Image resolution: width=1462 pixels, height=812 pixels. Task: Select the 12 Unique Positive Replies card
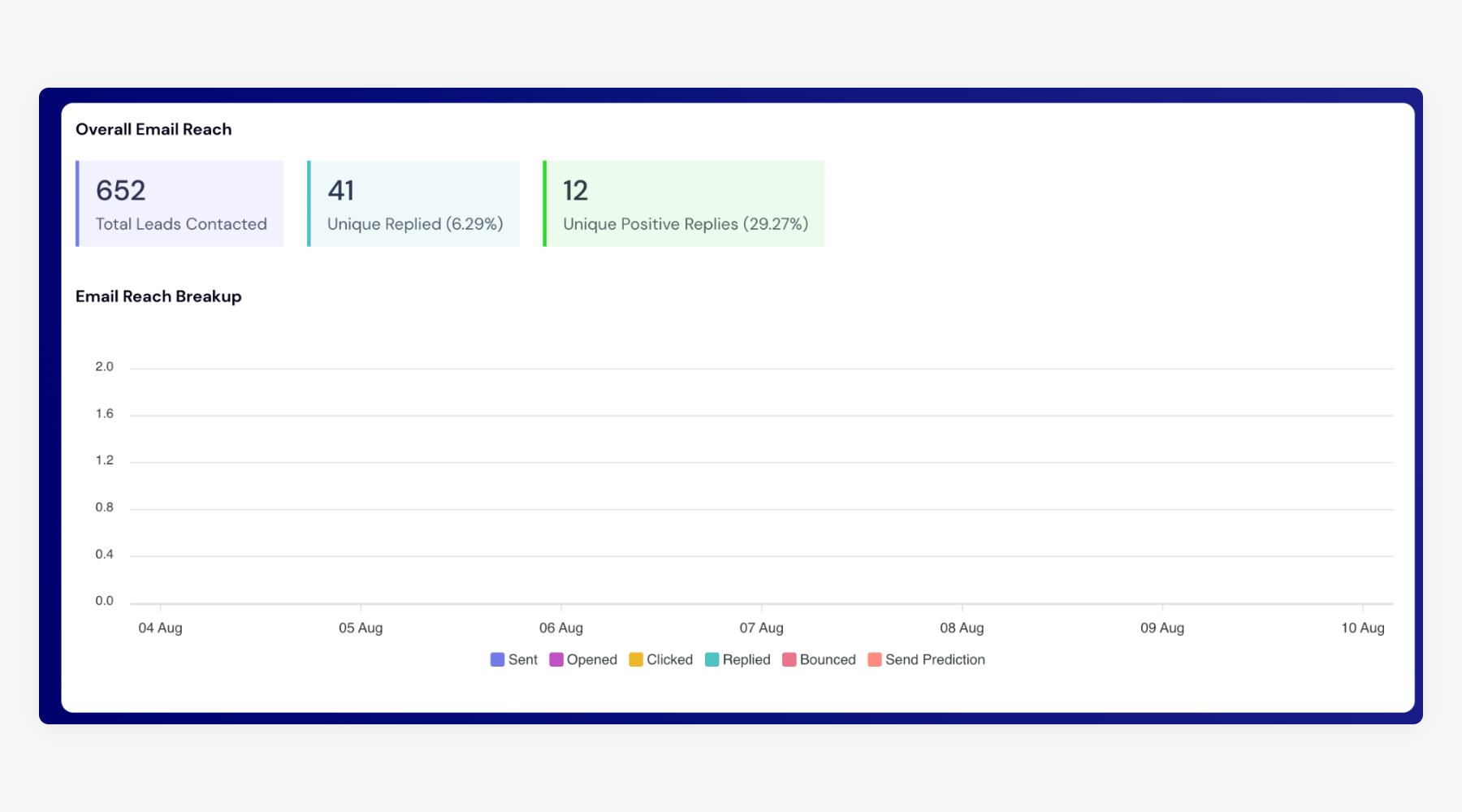click(684, 204)
